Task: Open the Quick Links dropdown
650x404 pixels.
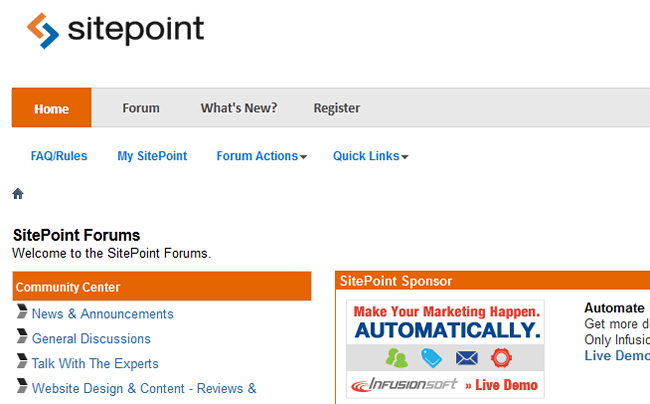Action: 370,156
